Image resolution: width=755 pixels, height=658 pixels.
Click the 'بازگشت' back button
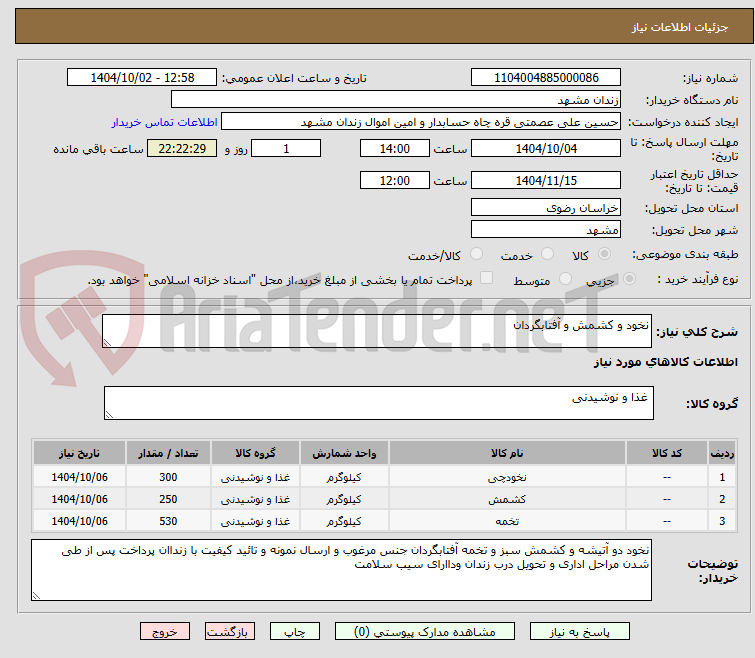point(231,632)
